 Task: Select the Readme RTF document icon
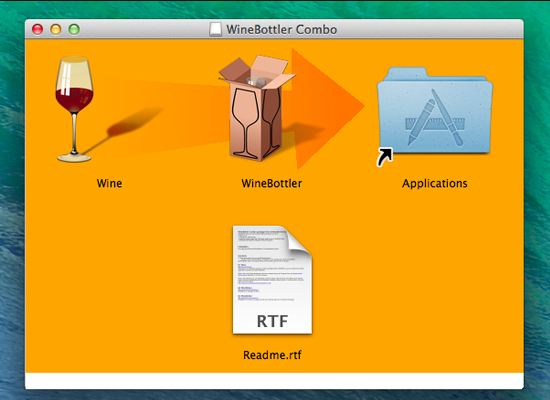tap(273, 280)
